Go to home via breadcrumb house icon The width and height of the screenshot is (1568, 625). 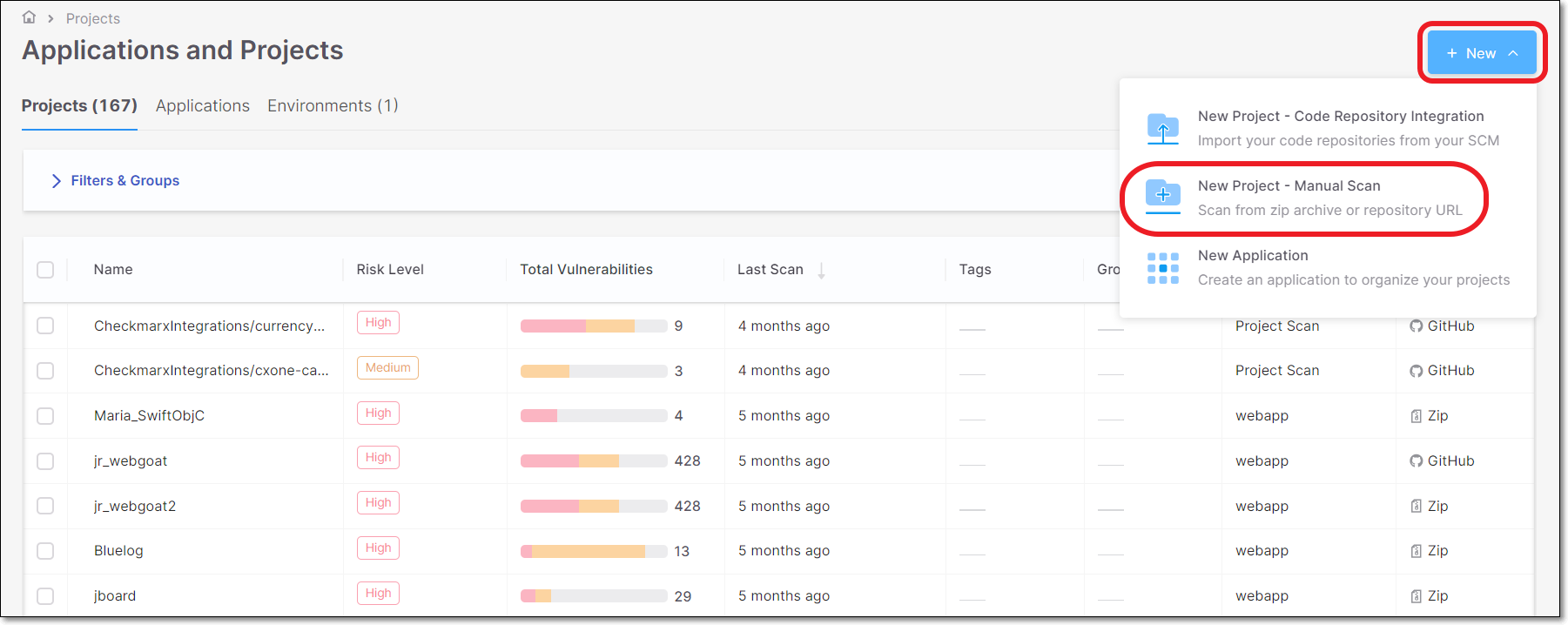coord(29,17)
